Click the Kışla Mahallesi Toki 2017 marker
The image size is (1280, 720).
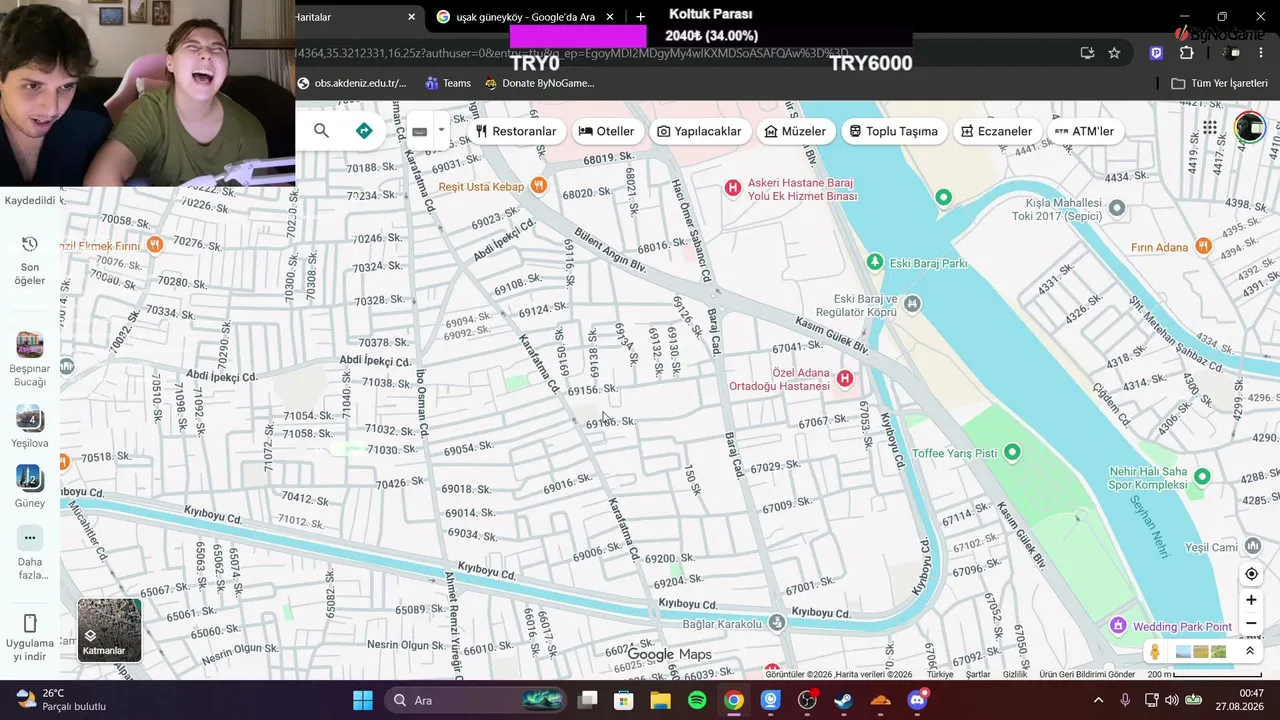(1117, 208)
